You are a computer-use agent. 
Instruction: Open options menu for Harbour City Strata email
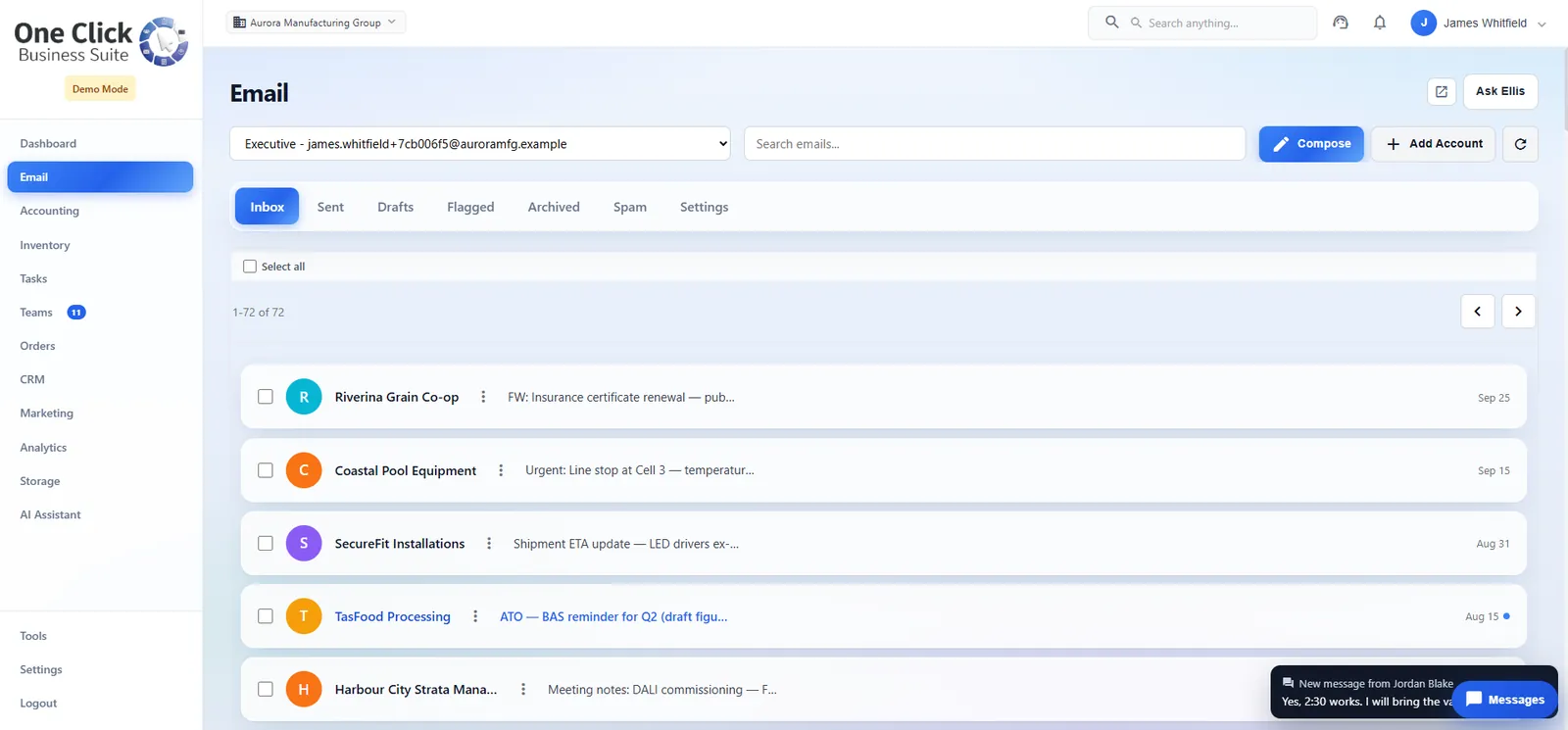point(523,690)
